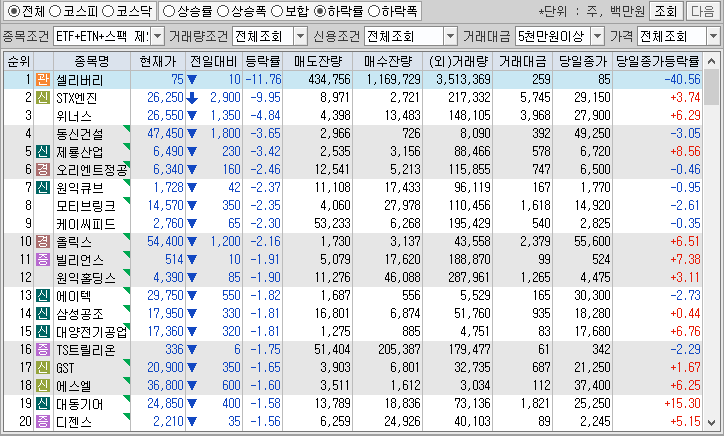Click the 신 badge icon beside 대동기어
Screen dimensions: 724x436
43,404
